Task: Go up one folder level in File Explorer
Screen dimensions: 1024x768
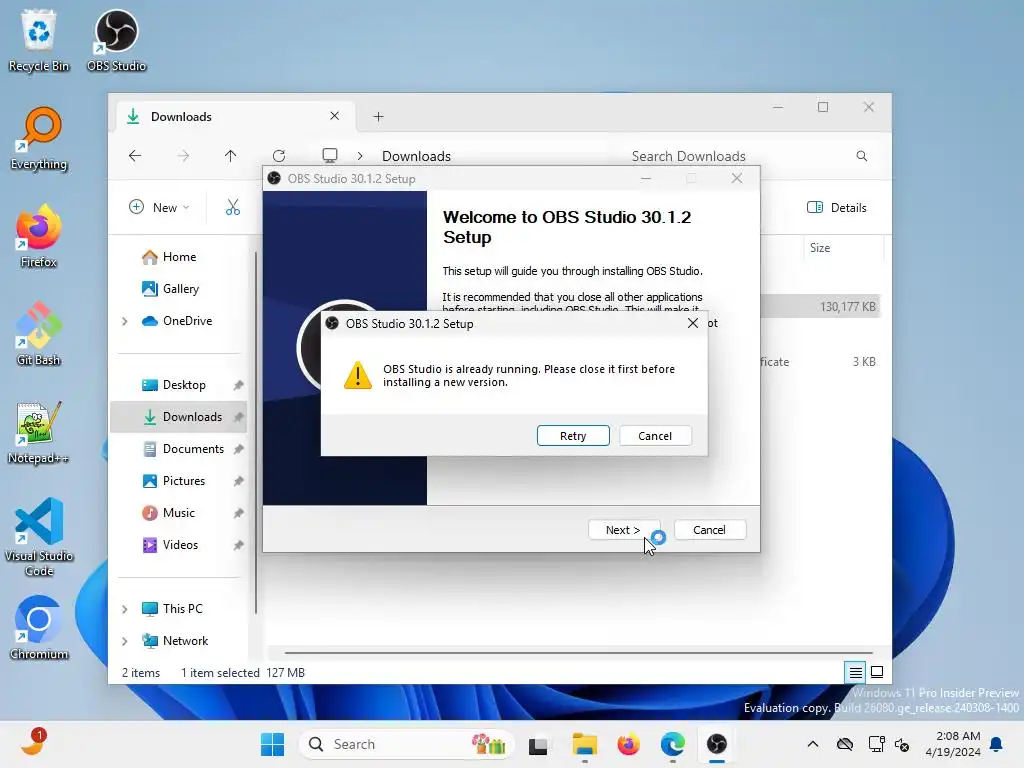Action: click(231, 155)
